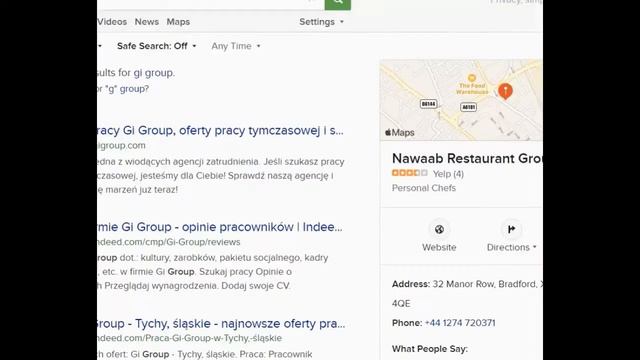Open the Safe Search: Off dropdown
This screenshot has height=360, width=640.
click(156, 46)
